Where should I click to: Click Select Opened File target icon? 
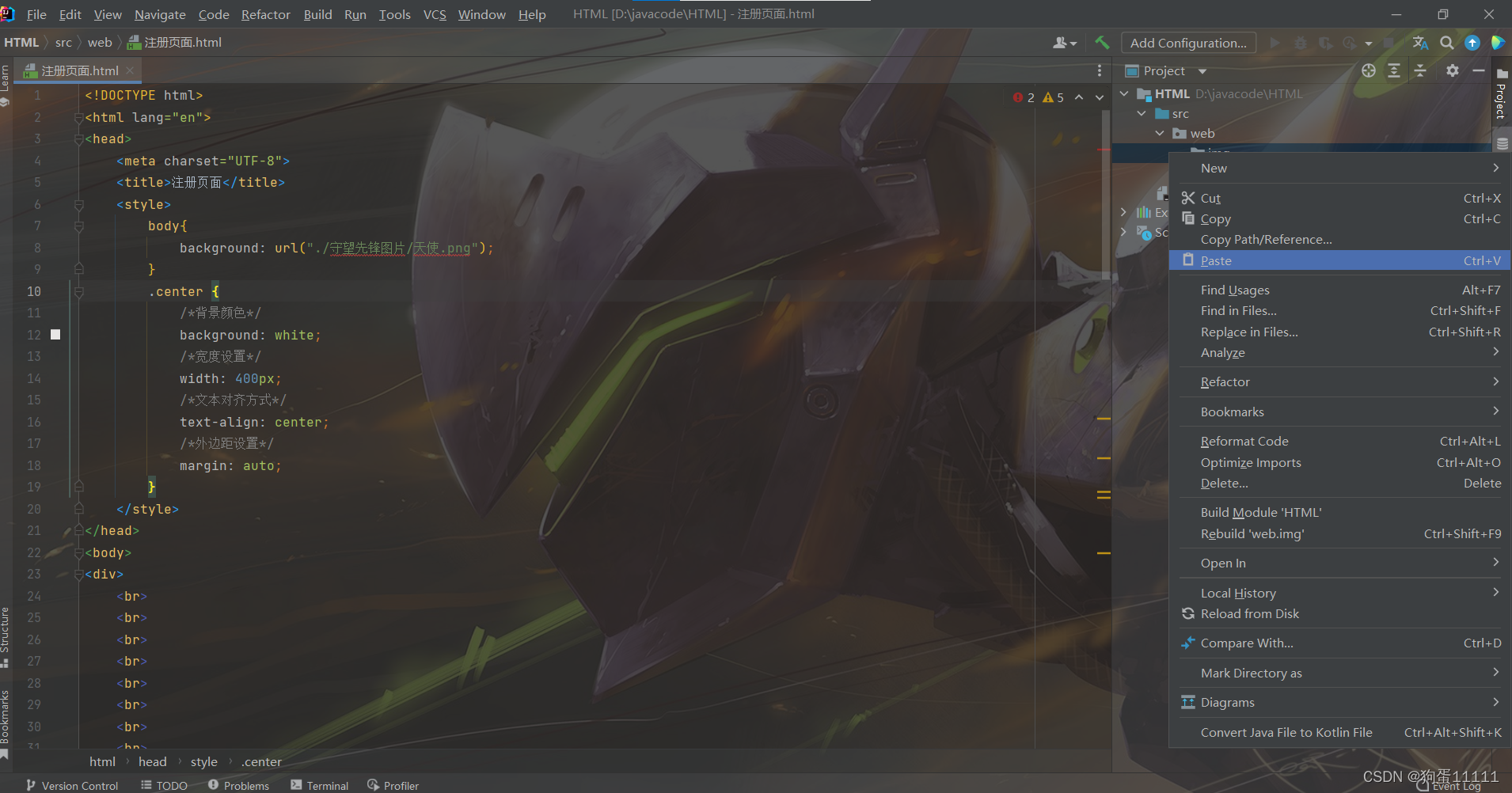pyautogui.click(x=1369, y=70)
